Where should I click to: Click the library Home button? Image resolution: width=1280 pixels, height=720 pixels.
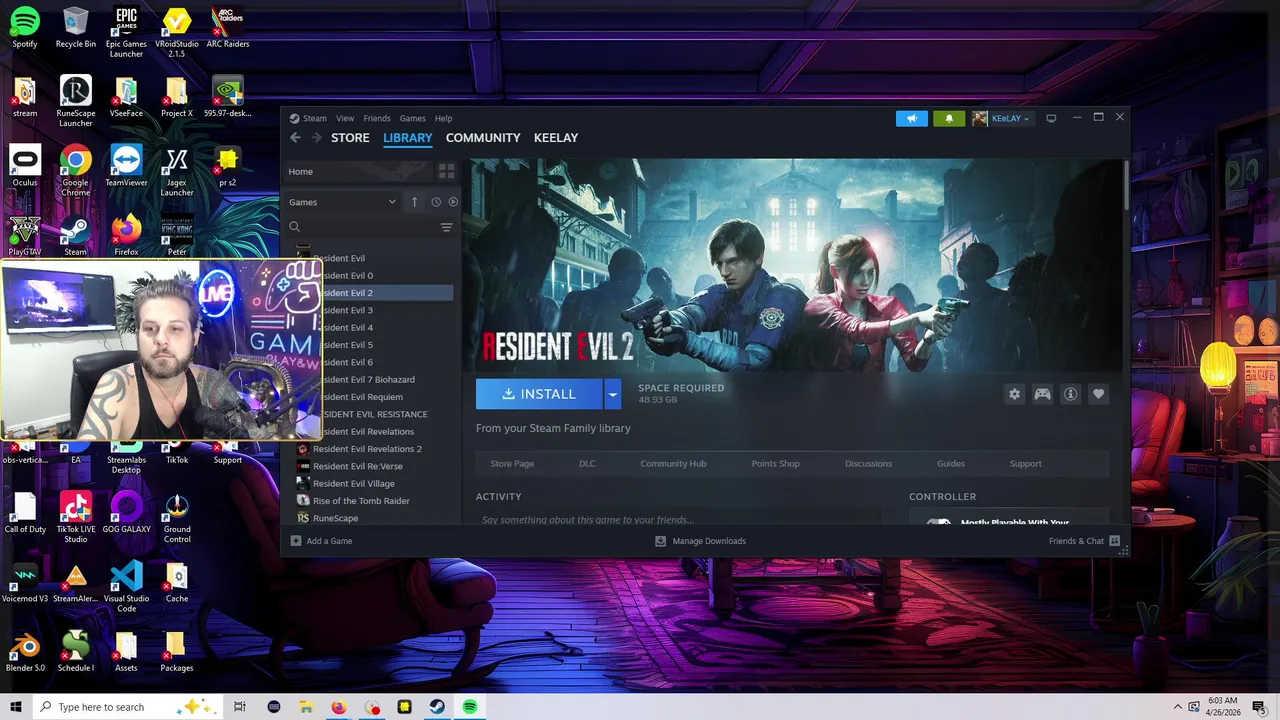click(358, 171)
